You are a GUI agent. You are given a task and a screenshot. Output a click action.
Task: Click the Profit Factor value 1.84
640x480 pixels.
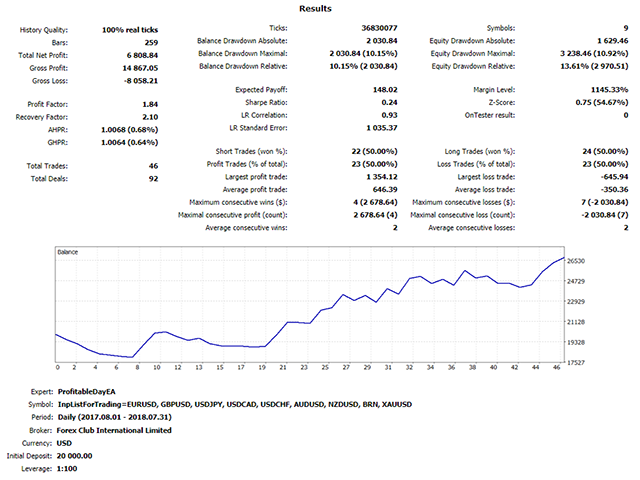(150, 104)
